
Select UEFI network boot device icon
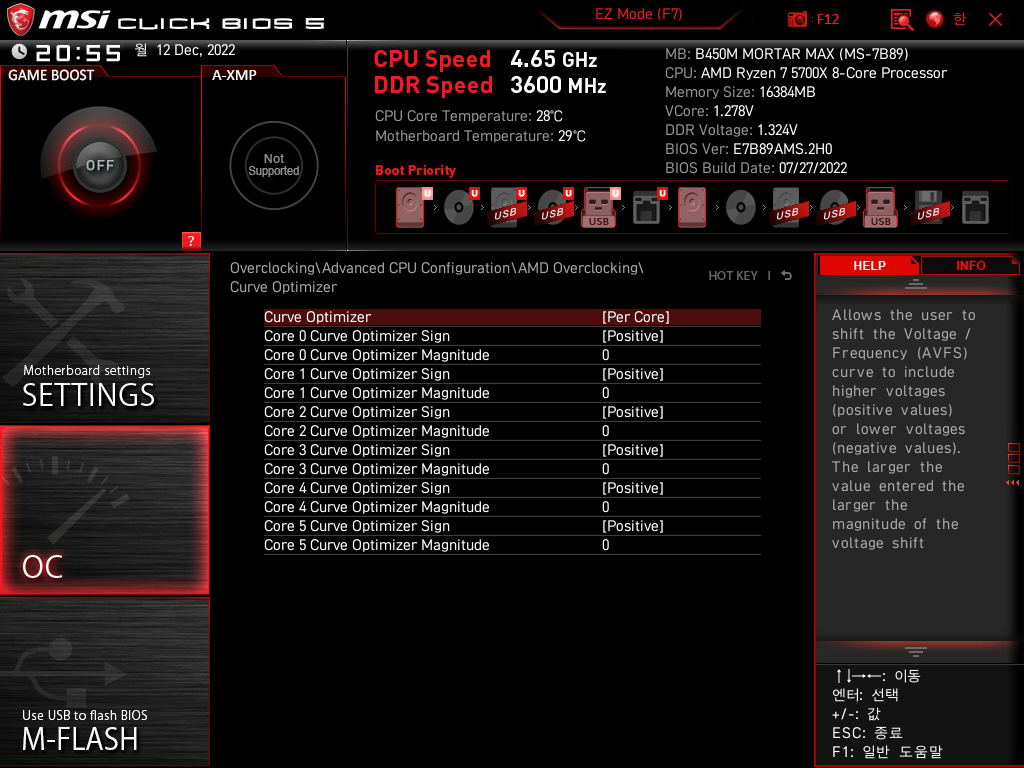coord(648,207)
